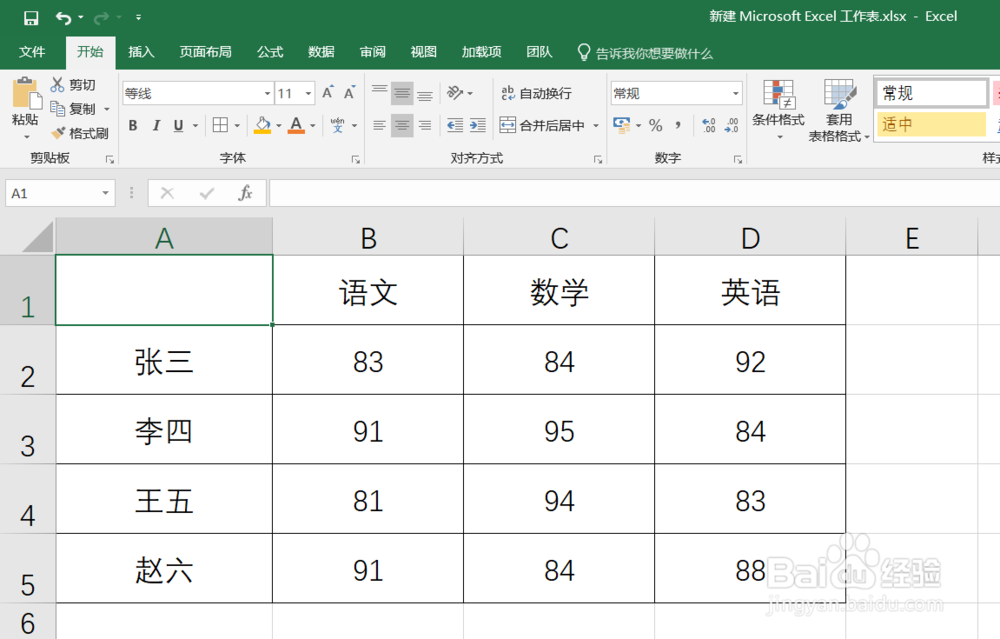Toggle middle vertical alignment

(402, 93)
